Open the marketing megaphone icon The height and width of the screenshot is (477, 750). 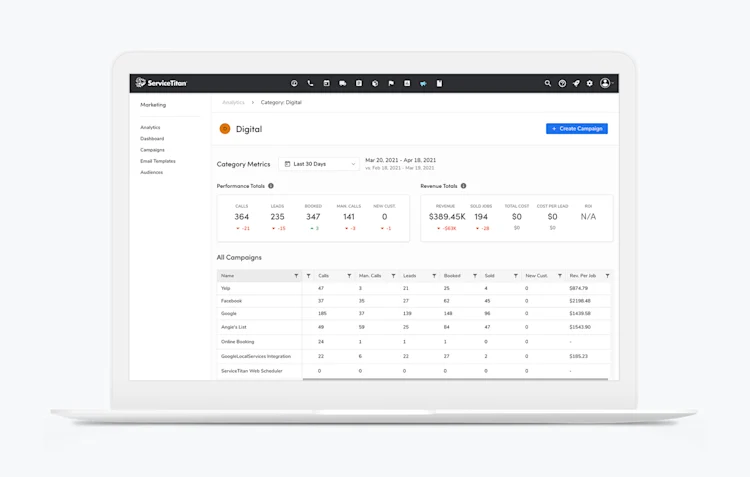(423, 83)
